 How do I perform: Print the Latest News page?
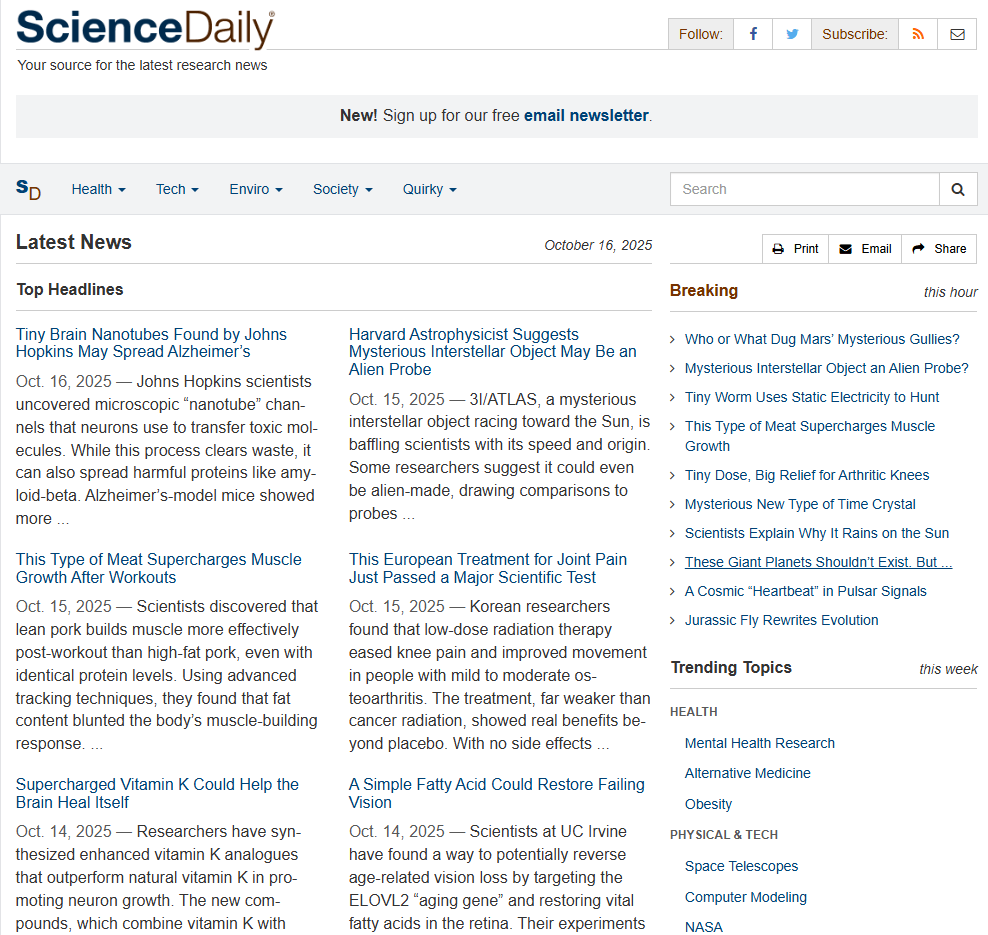coord(795,248)
